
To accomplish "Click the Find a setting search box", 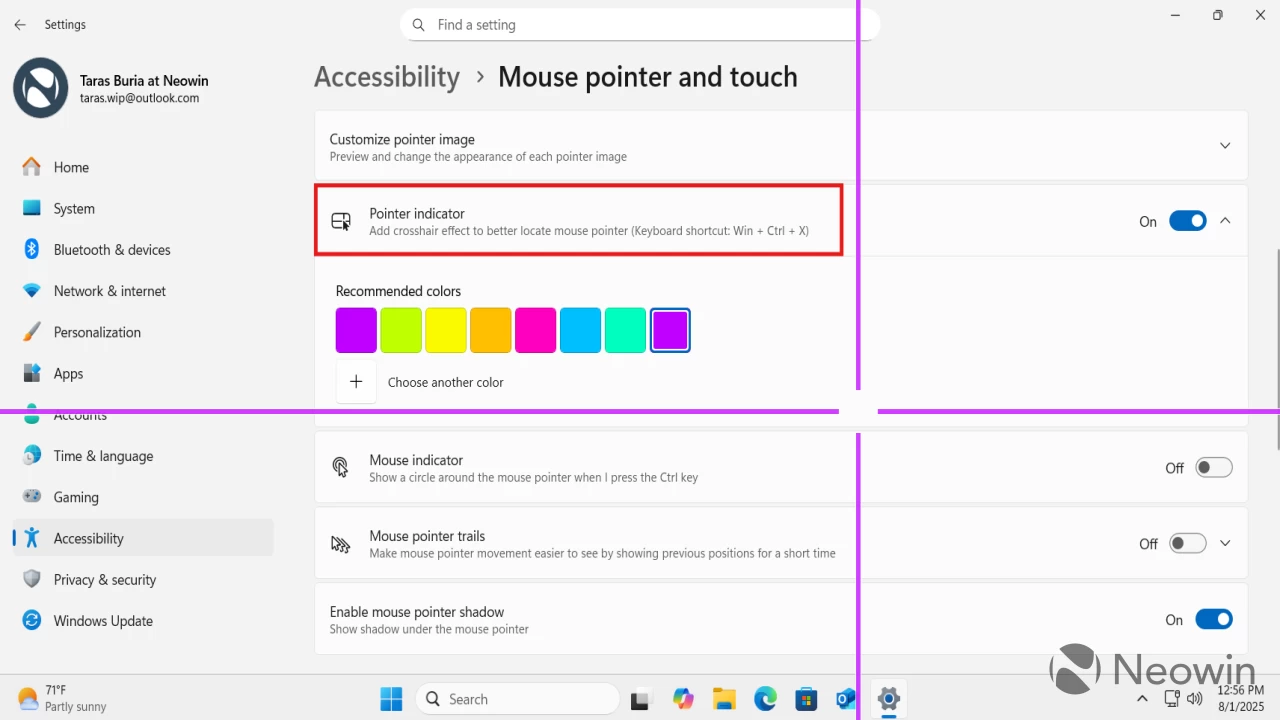I will pyautogui.click(x=640, y=25).
